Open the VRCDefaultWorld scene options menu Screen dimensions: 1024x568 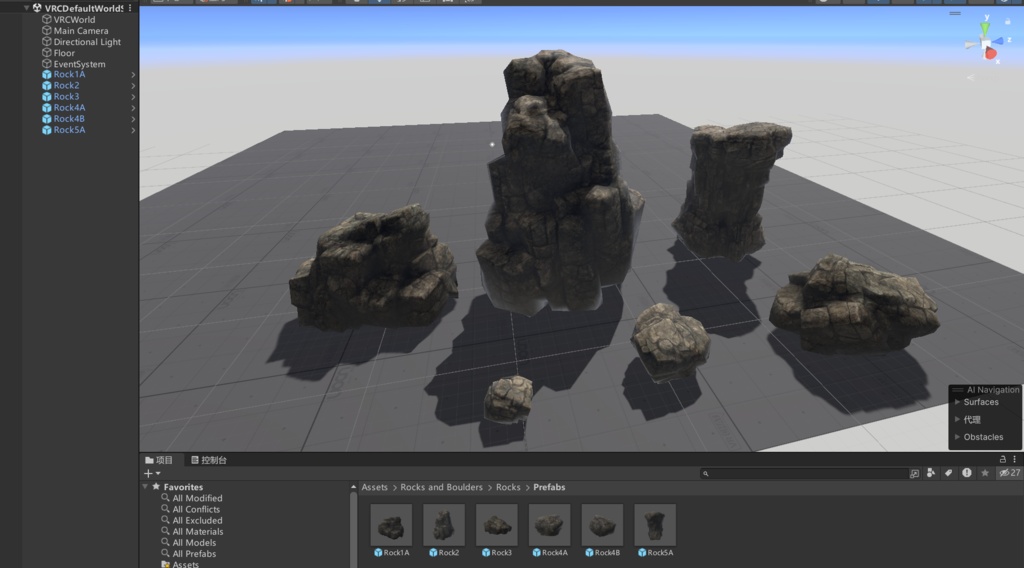(x=130, y=8)
